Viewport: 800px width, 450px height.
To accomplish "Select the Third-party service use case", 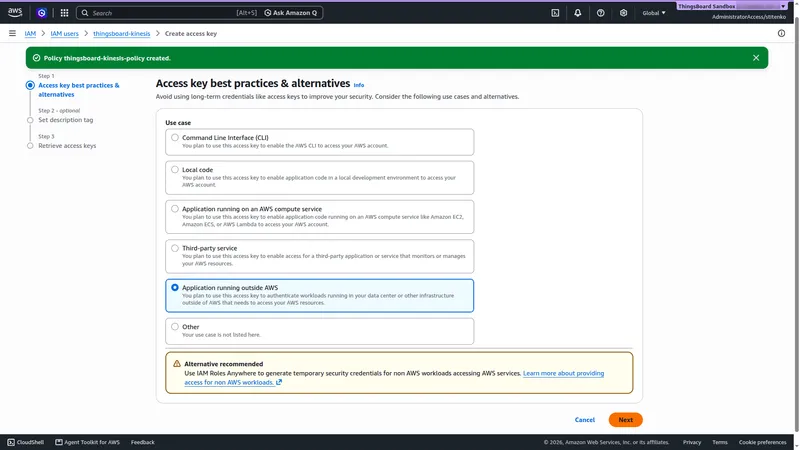I will pyautogui.click(x=319, y=256).
